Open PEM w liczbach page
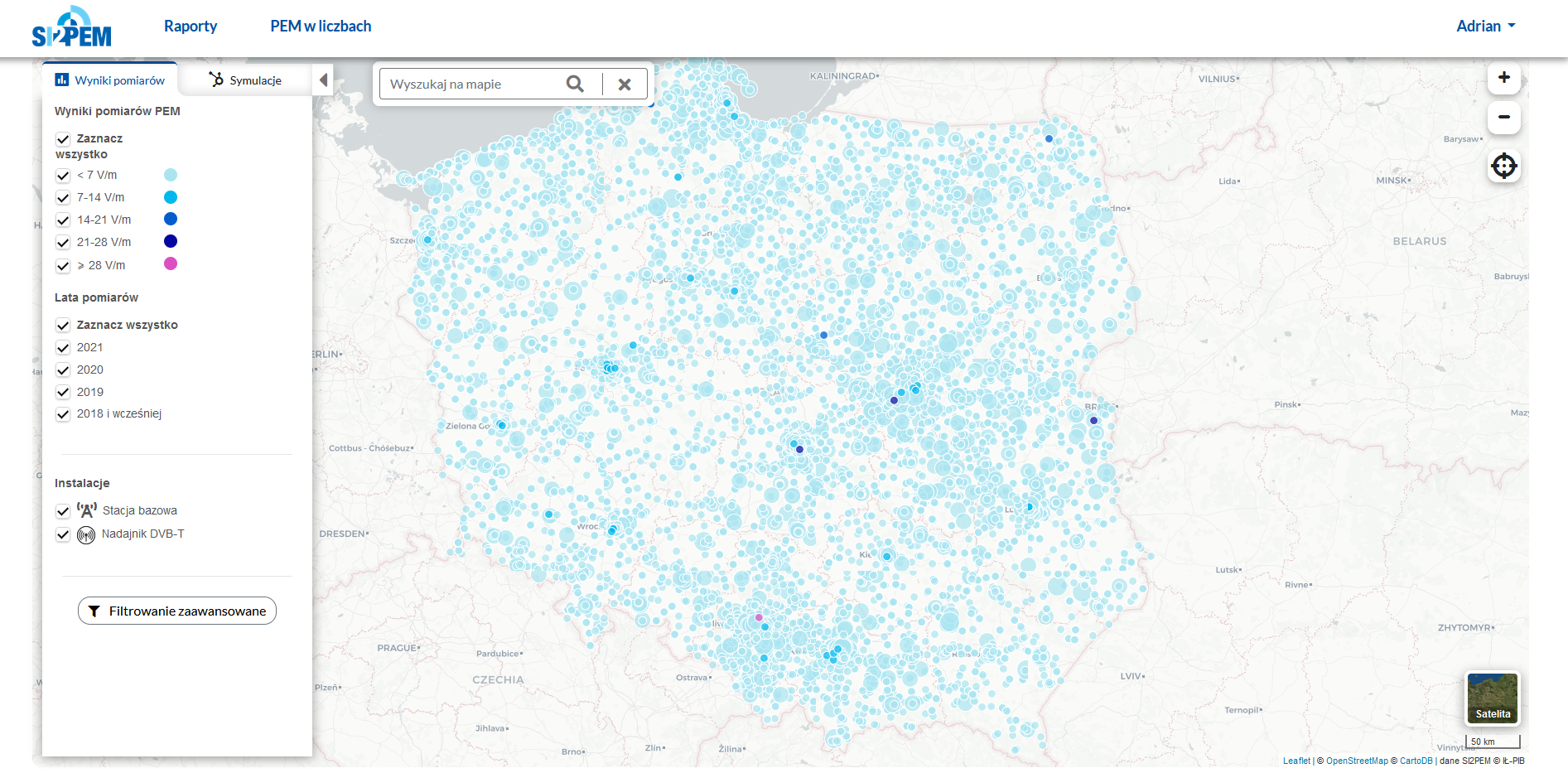The height and width of the screenshot is (773, 1568). (320, 26)
